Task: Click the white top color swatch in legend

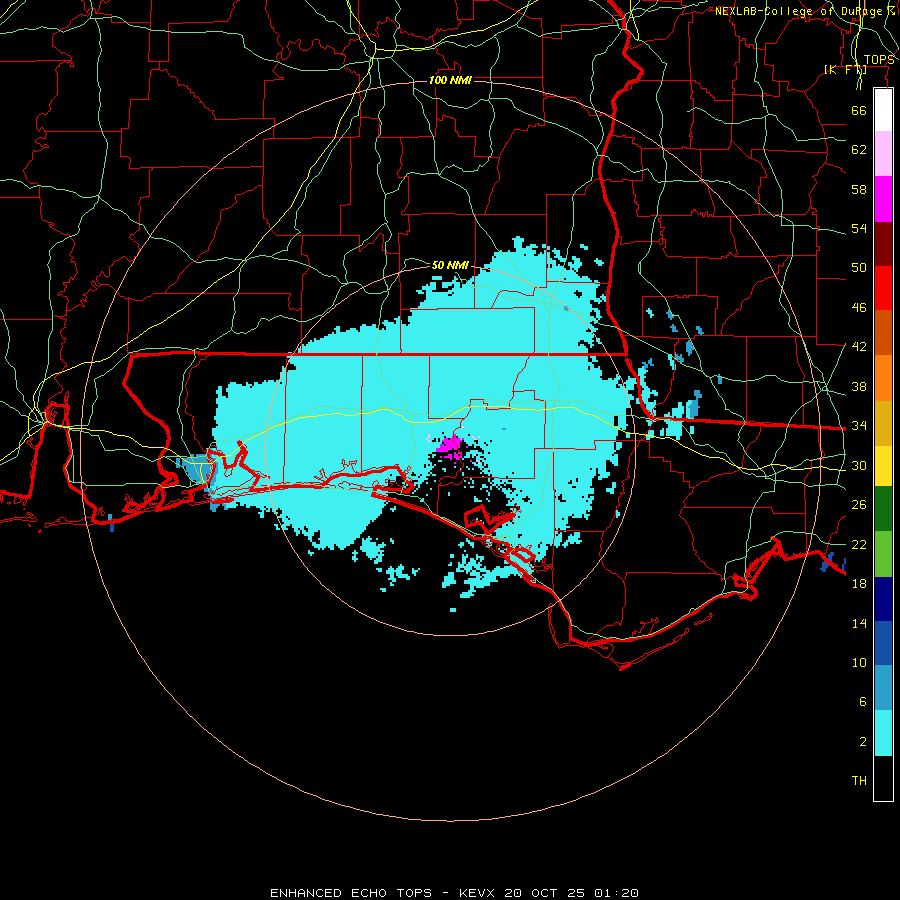Action: click(883, 110)
